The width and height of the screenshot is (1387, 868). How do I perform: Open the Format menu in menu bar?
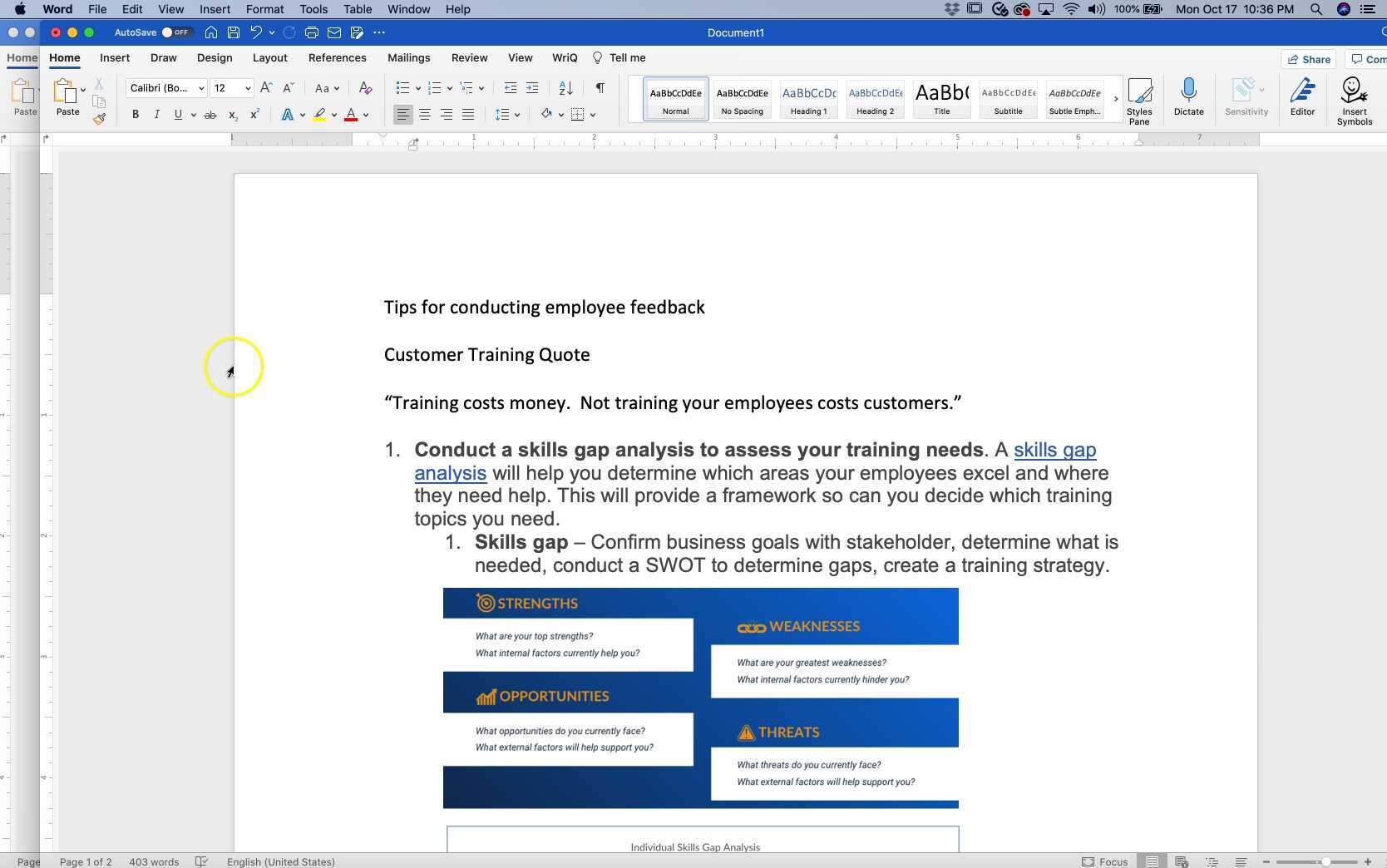point(264,9)
